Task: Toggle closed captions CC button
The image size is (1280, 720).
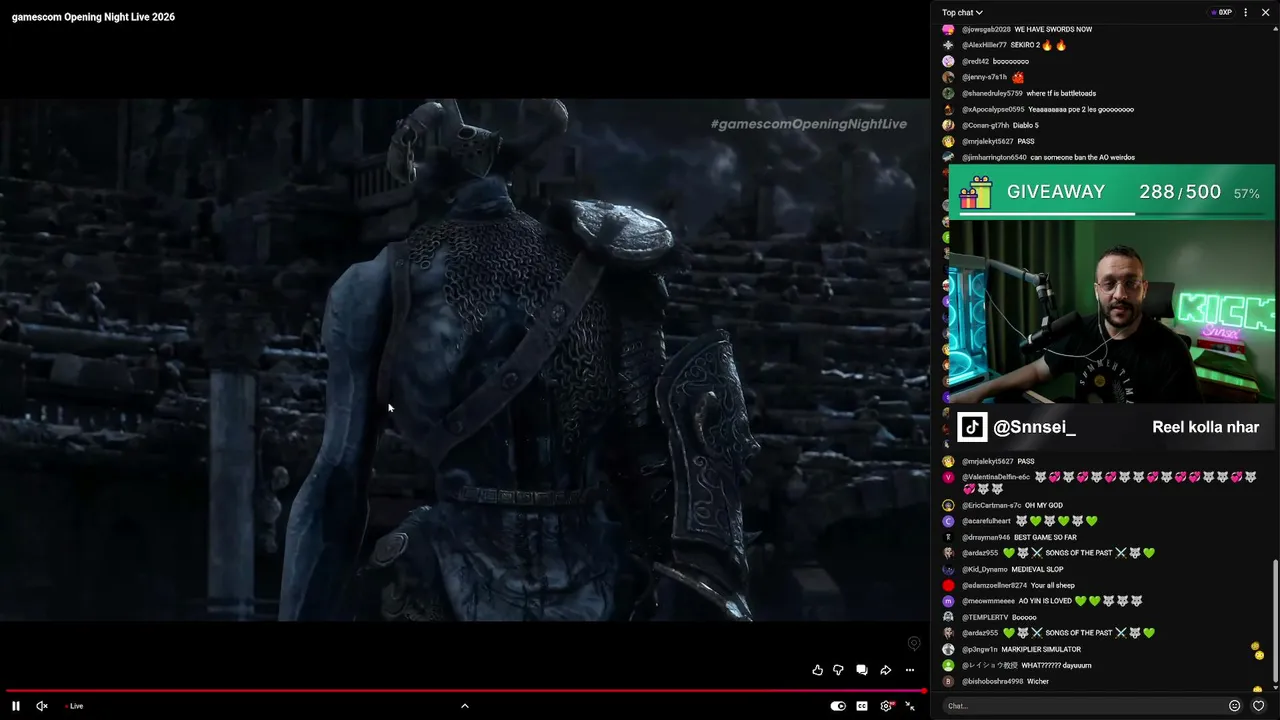Action: click(x=862, y=706)
